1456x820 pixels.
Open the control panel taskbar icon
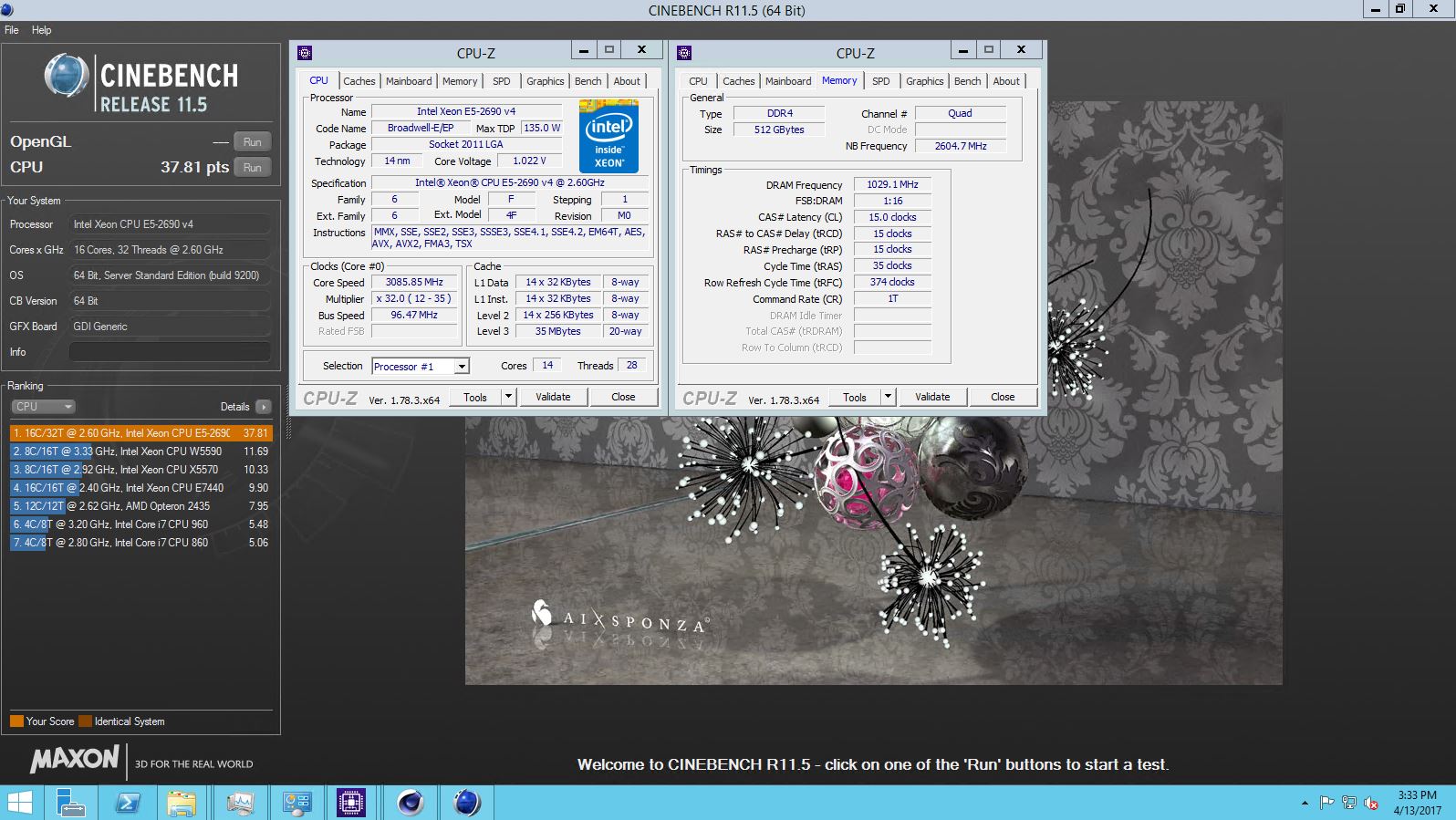(296, 803)
